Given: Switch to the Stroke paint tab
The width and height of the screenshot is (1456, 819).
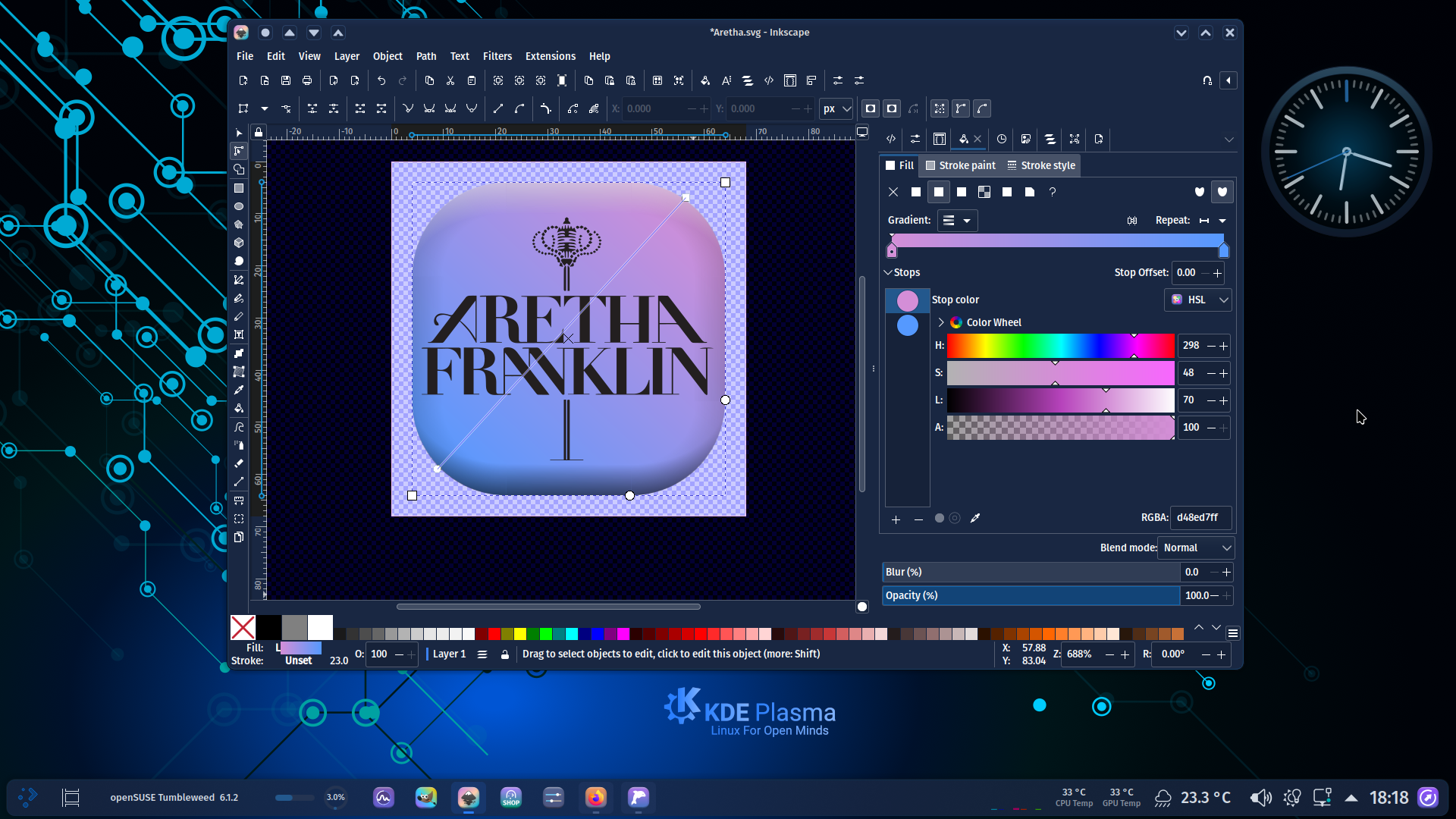Looking at the screenshot, I should click(961, 165).
